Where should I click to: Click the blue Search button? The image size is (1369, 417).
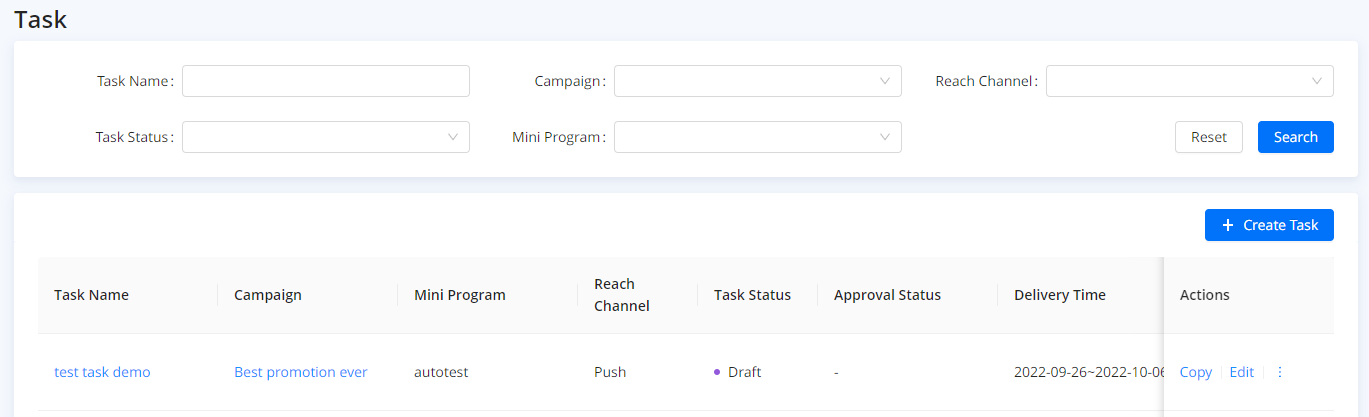tap(1295, 137)
